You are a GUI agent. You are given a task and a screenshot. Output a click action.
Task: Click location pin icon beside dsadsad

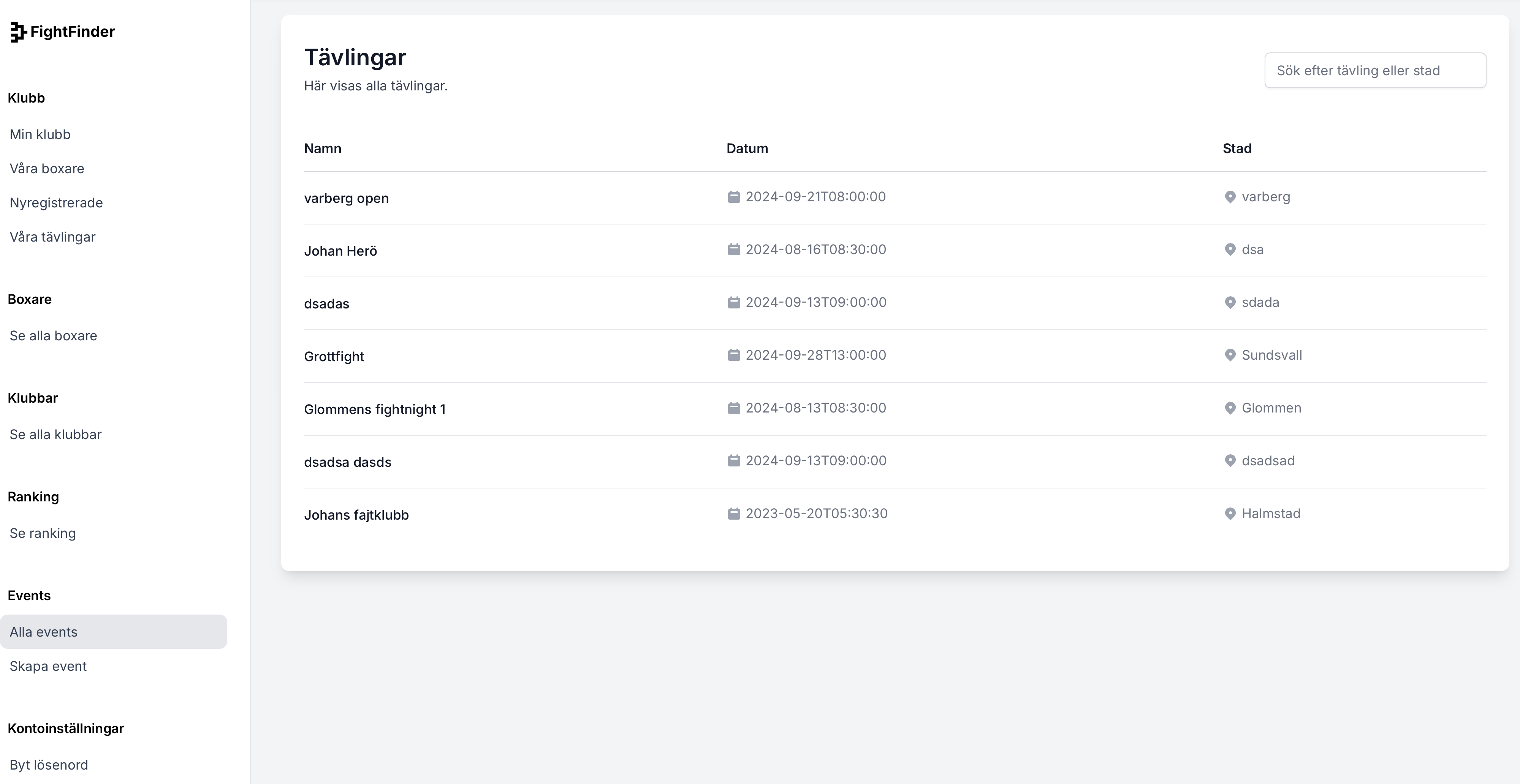click(x=1230, y=461)
